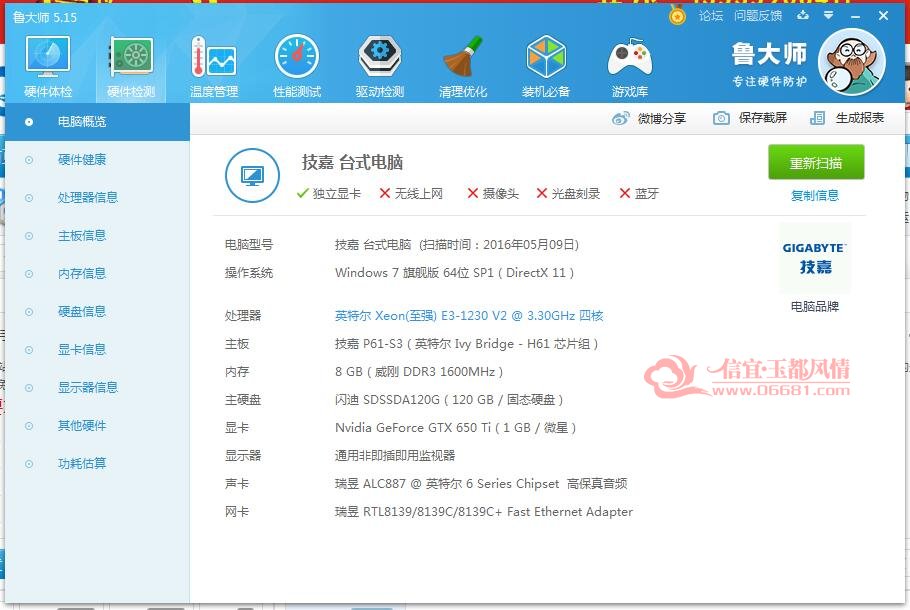Image resolution: width=910 pixels, height=610 pixels.
Task: Click the 摄像头 status item
Action: pyautogui.click(x=493, y=194)
